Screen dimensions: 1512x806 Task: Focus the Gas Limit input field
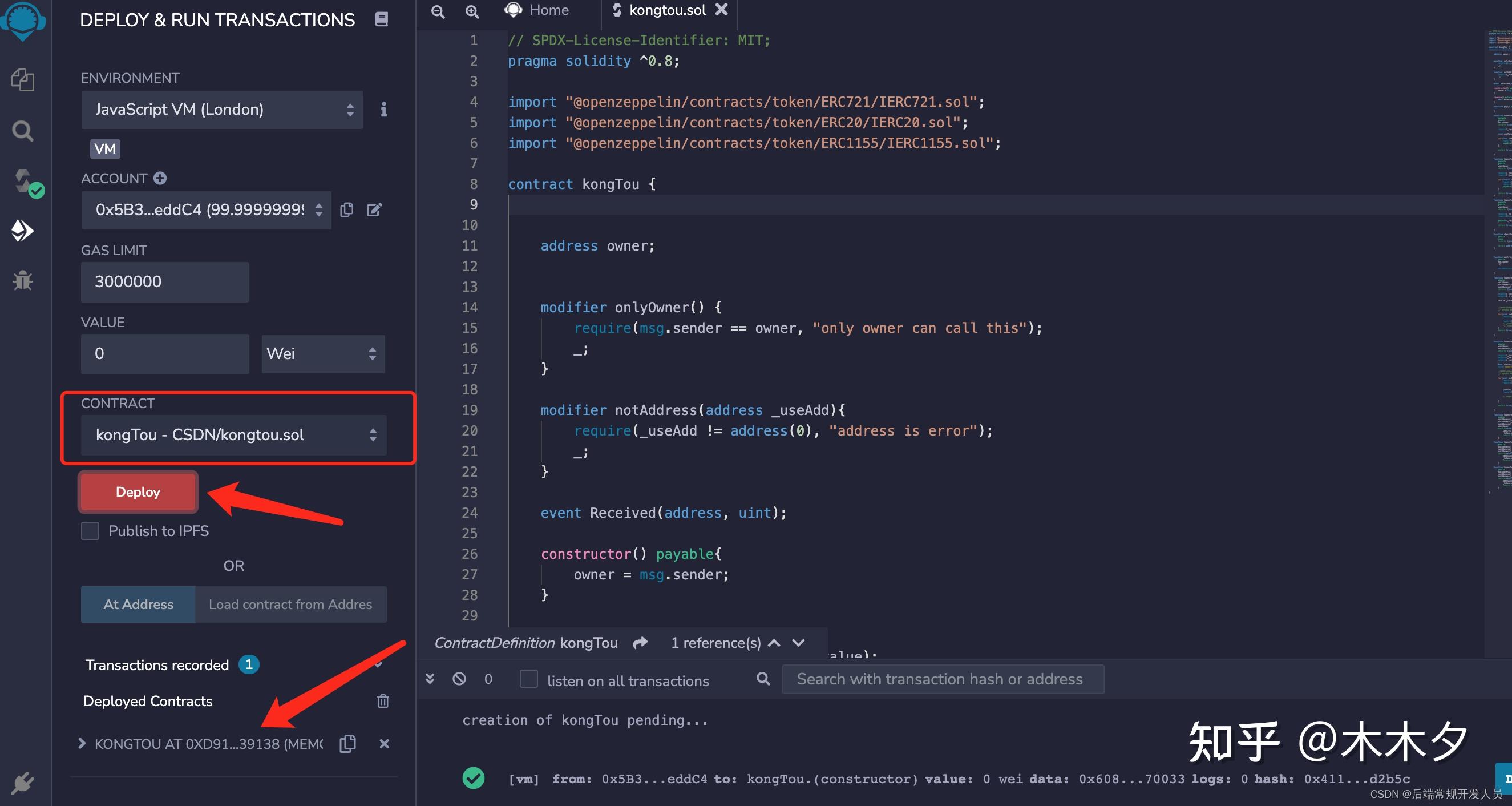pyautogui.click(x=165, y=282)
